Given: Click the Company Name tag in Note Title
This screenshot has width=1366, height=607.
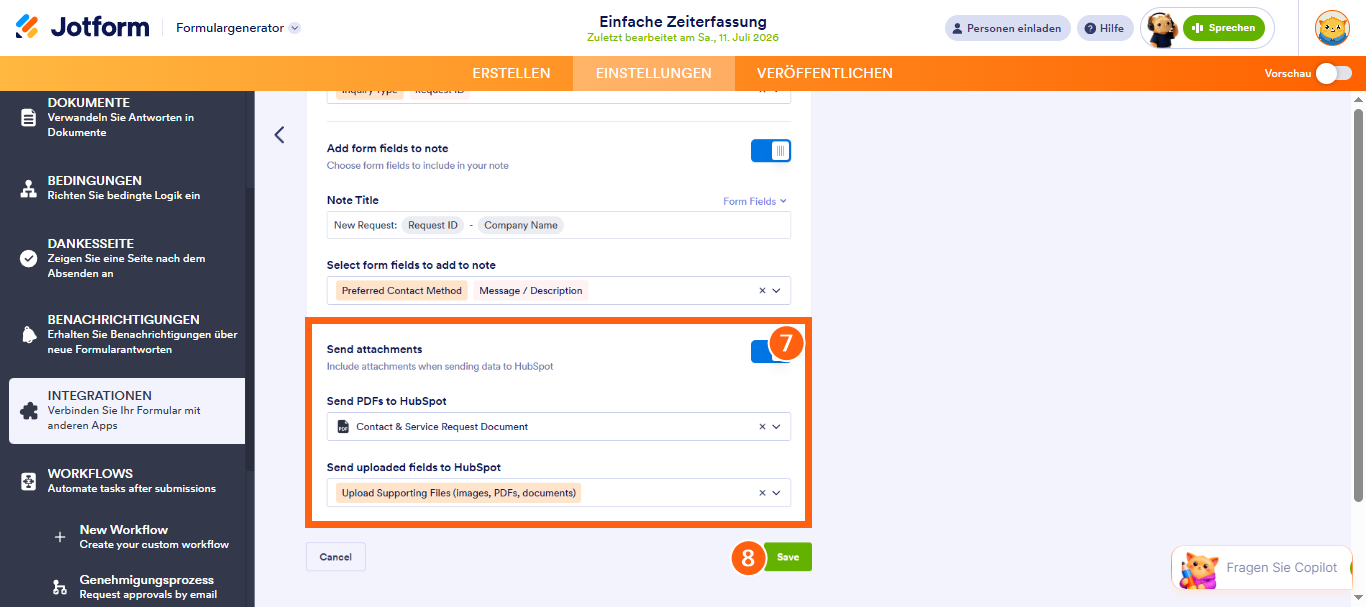Looking at the screenshot, I should click(521, 225).
